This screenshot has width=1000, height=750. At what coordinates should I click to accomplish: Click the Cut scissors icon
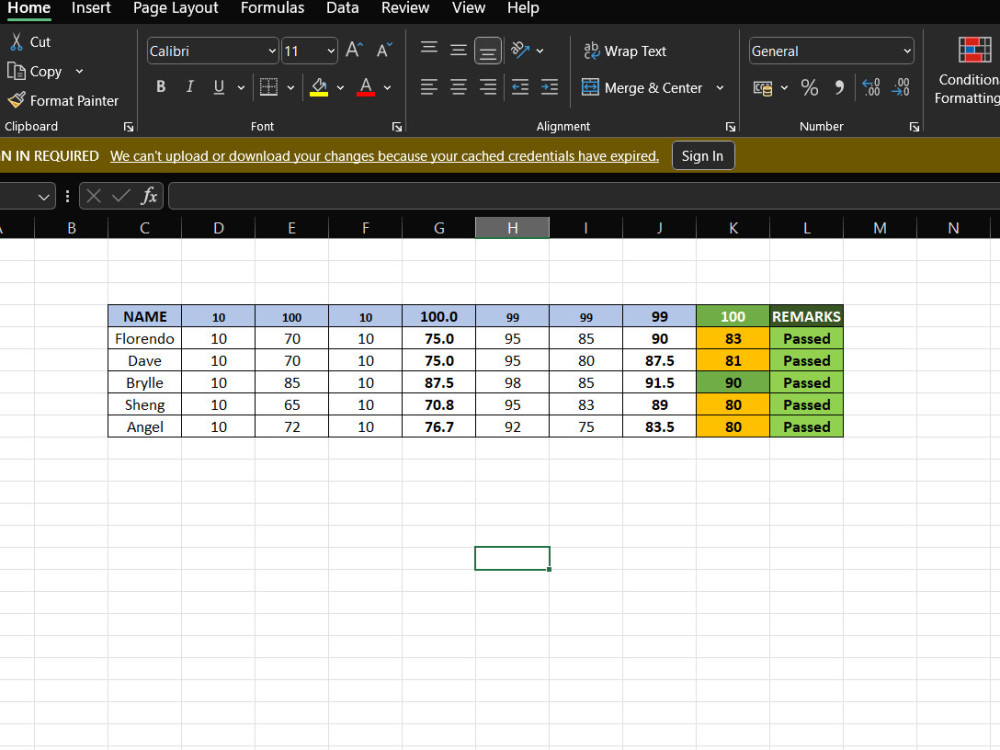click(17, 42)
